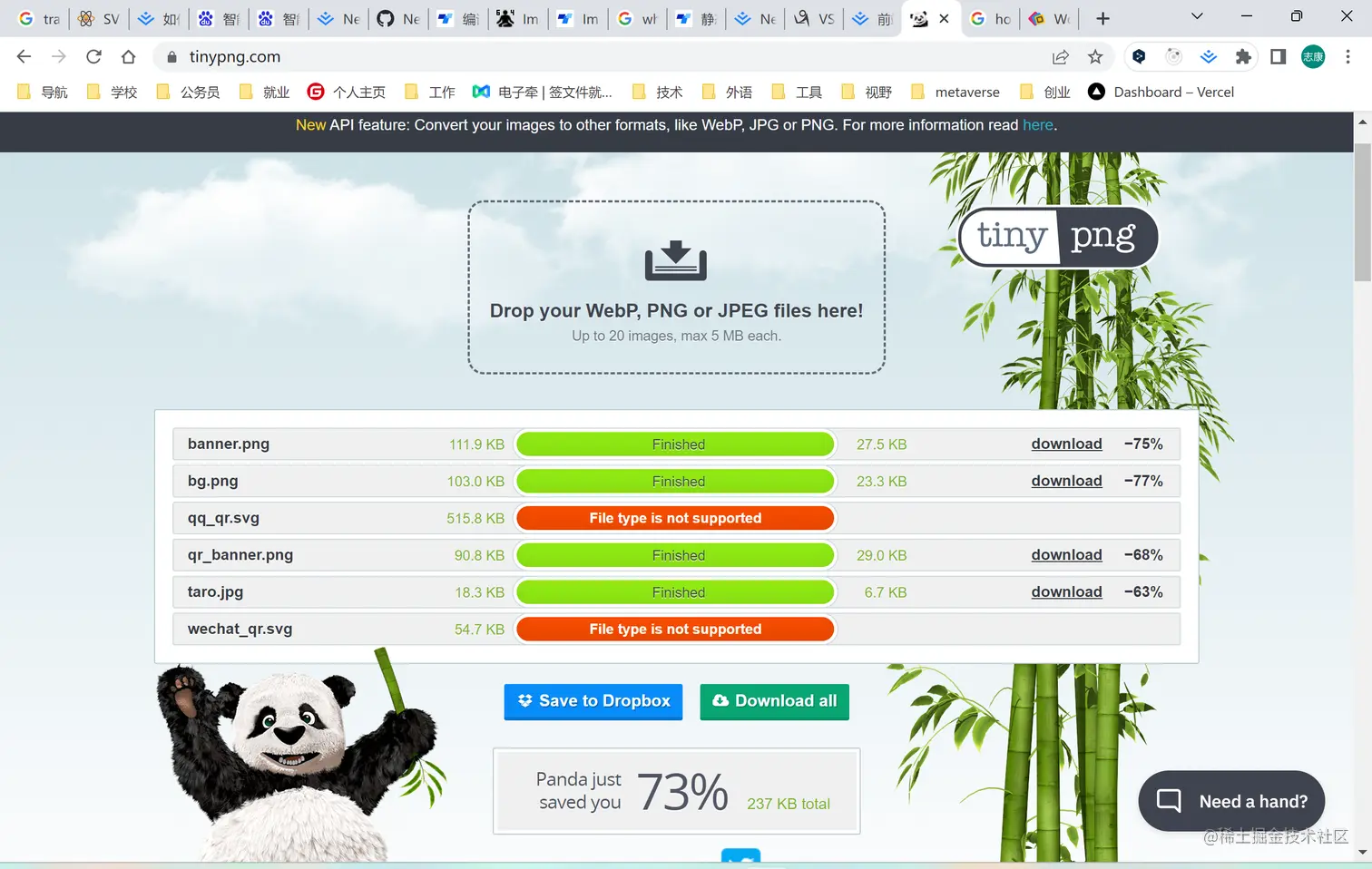Click the reload page icon

point(93,56)
